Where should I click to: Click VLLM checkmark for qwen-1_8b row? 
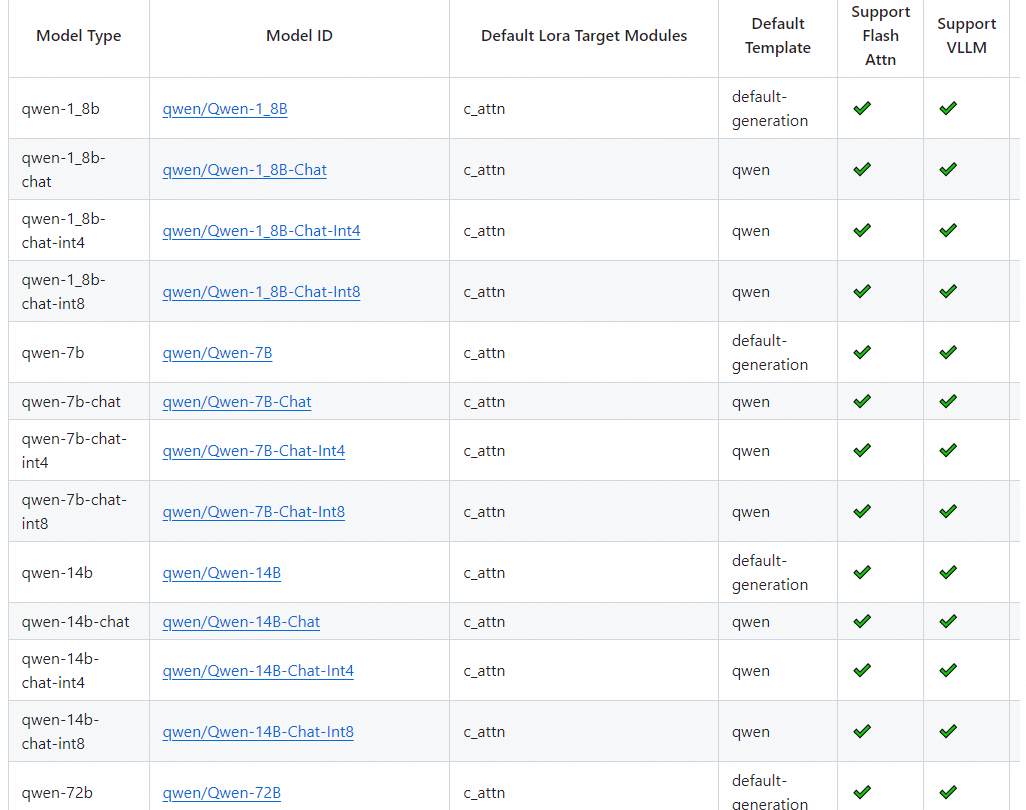pyautogui.click(x=948, y=108)
